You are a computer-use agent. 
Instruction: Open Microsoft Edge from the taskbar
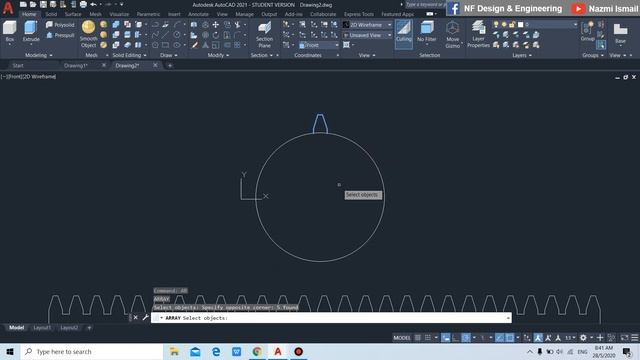click(216, 351)
